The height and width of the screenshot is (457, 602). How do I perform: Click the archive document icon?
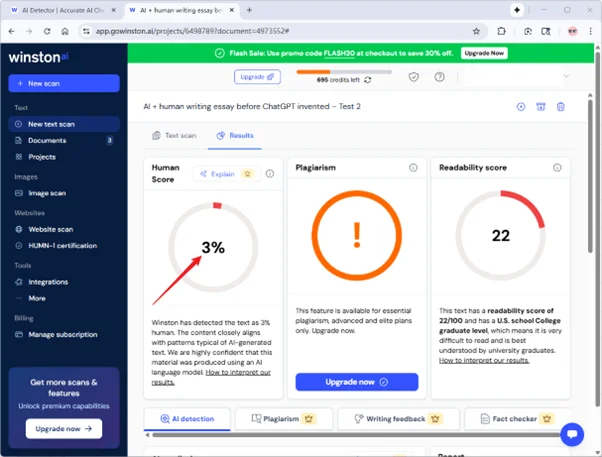(x=541, y=107)
